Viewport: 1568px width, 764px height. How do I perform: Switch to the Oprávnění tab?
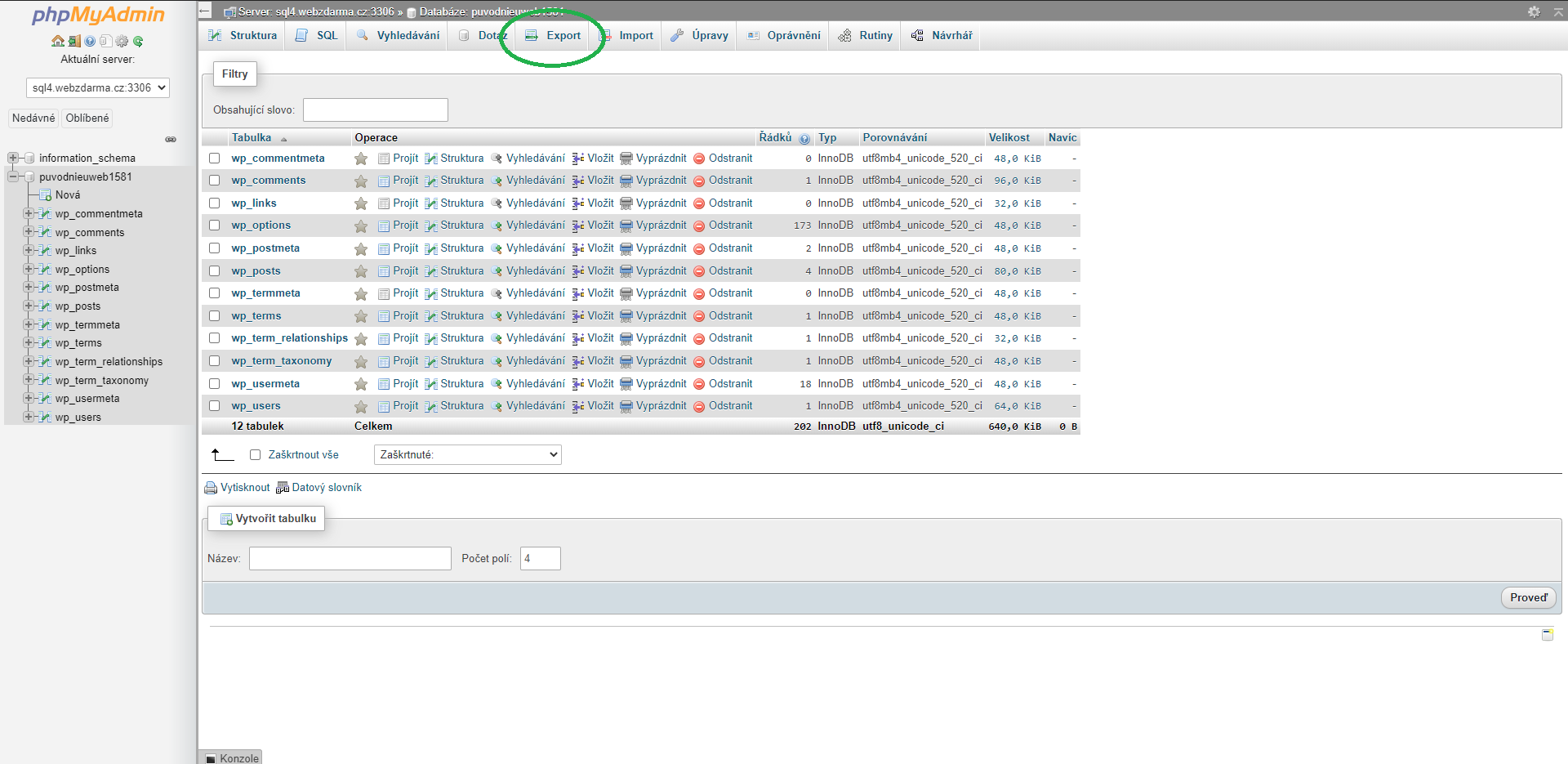(x=783, y=36)
